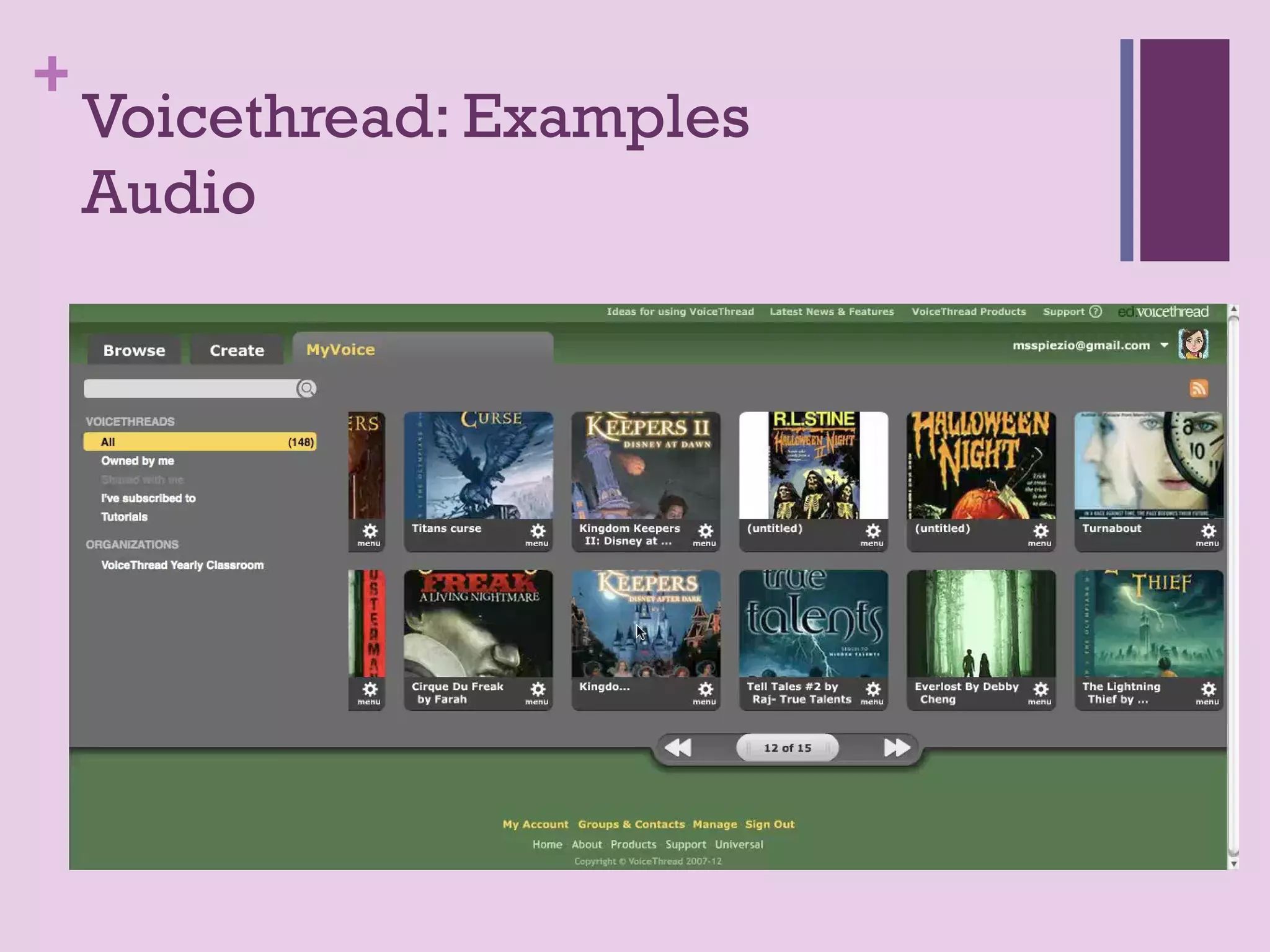Open VoiceThread Yearly Classroom organization
The height and width of the screenshot is (952, 1270).
tap(182, 565)
